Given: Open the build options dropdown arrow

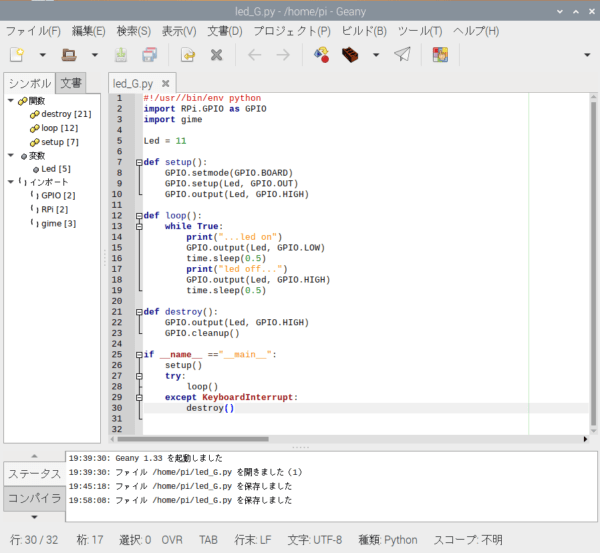Looking at the screenshot, I should click(376, 55).
